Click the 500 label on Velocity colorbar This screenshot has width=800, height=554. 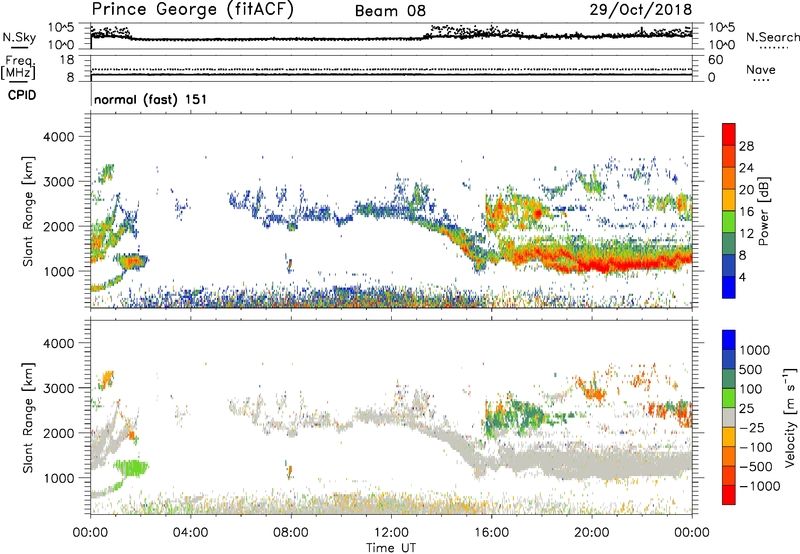[x=751, y=370]
